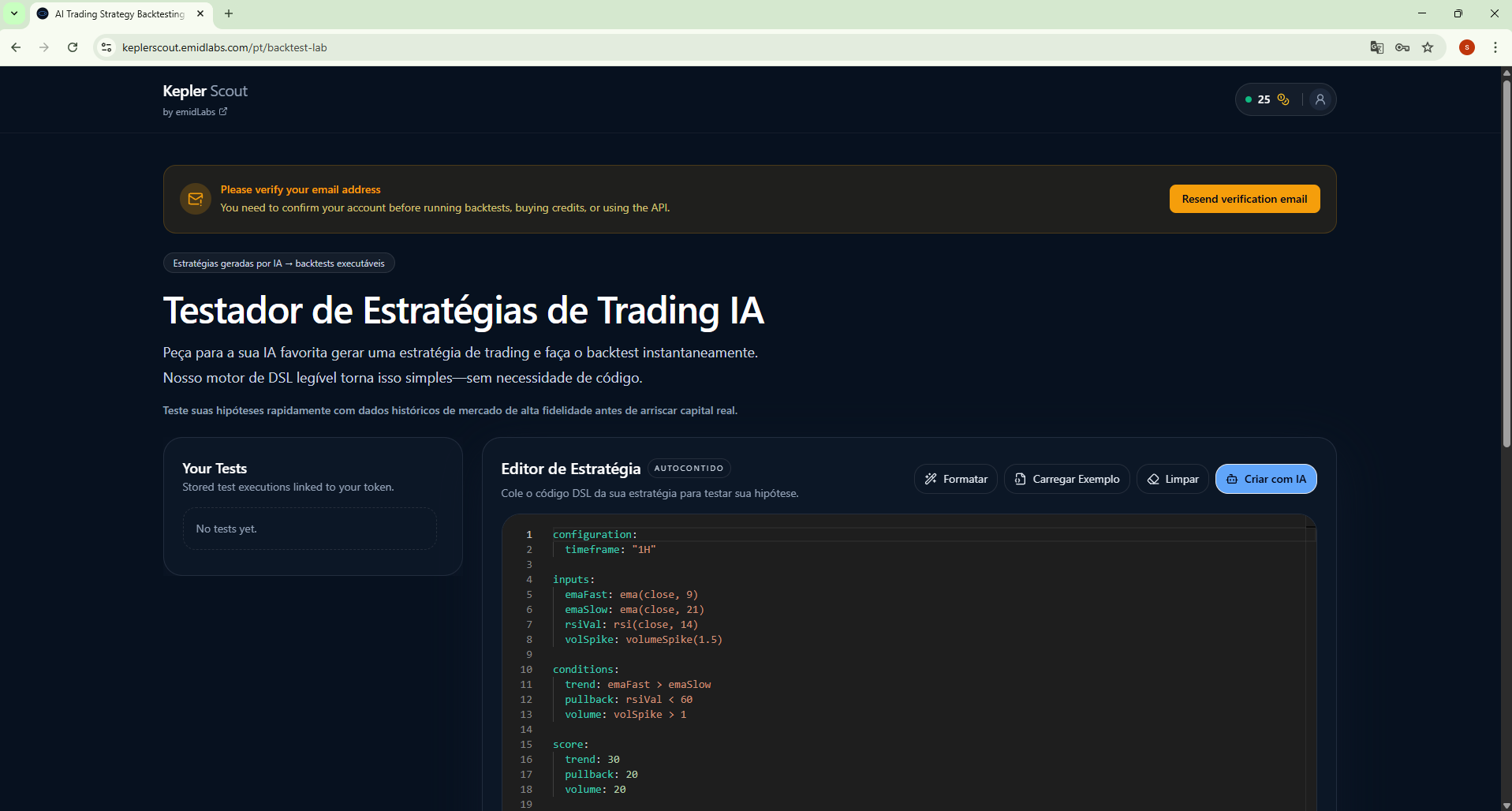Click code line 'score:'
This screenshot has height=811, width=1512.
tap(570, 745)
